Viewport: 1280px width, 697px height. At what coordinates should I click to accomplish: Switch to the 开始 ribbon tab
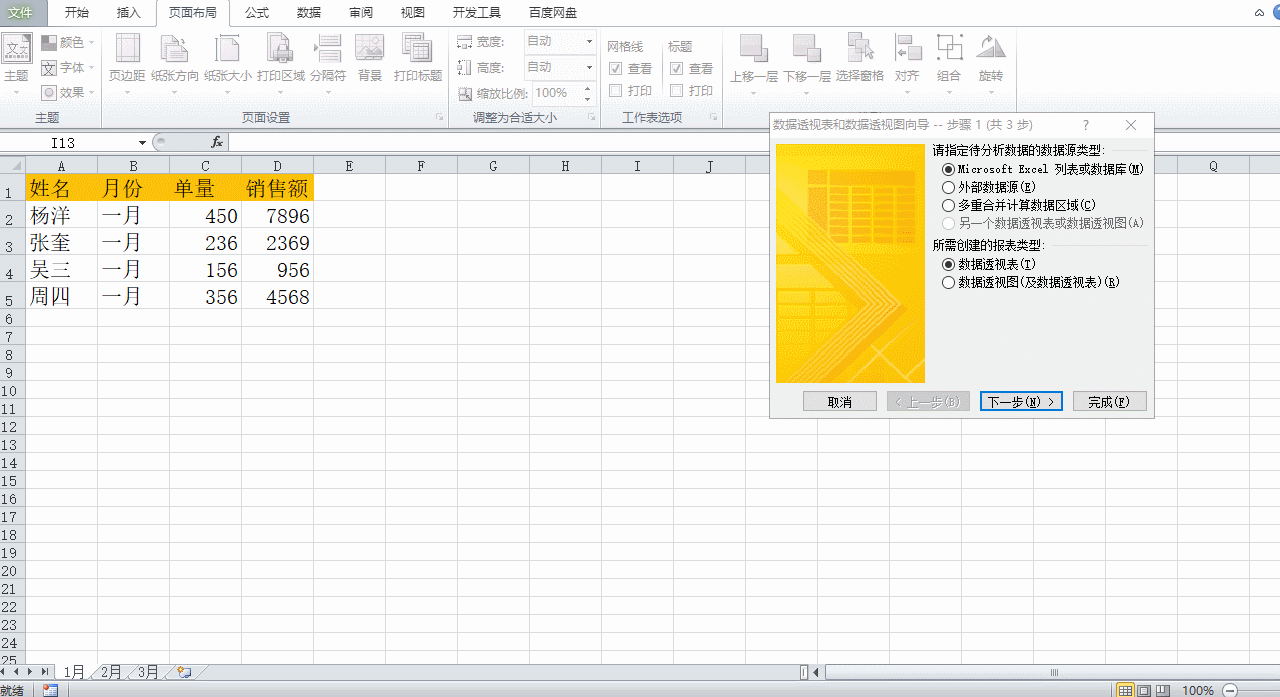click(77, 13)
